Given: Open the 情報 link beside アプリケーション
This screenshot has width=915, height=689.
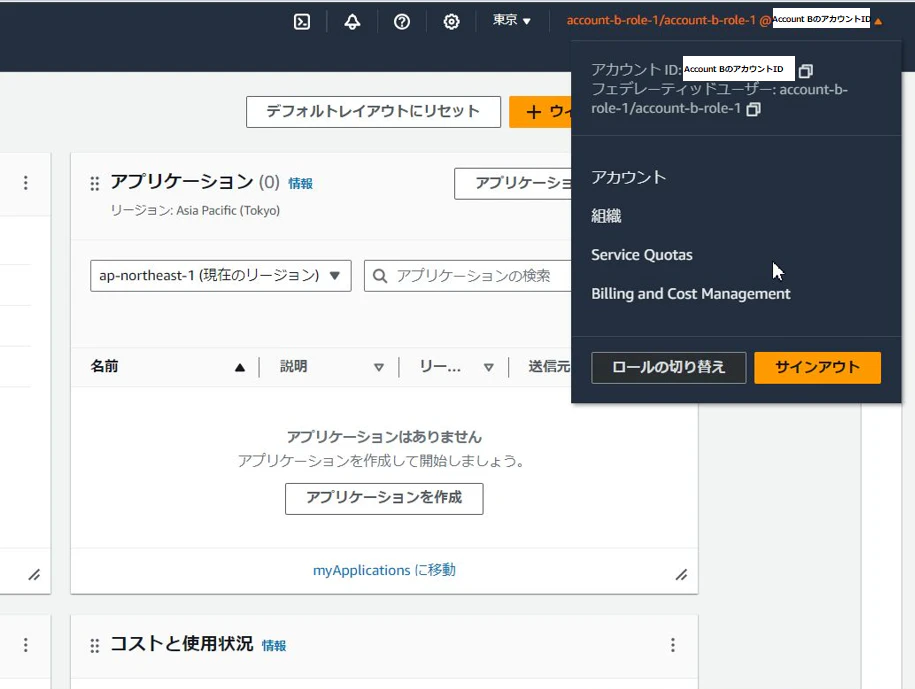Looking at the screenshot, I should pos(301,184).
